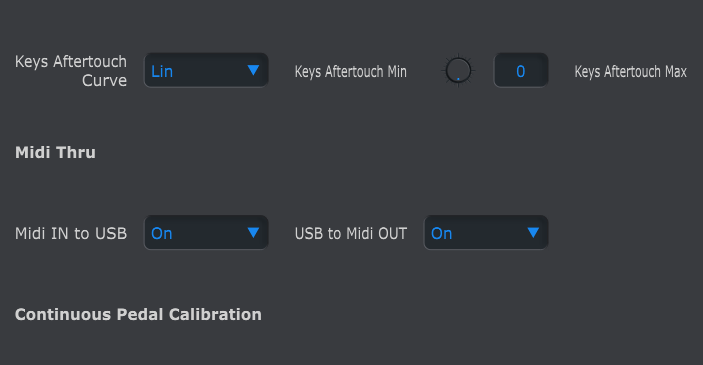Click the USB to Midi OUT dropdown arrow
The width and height of the screenshot is (703, 365).
(533, 232)
